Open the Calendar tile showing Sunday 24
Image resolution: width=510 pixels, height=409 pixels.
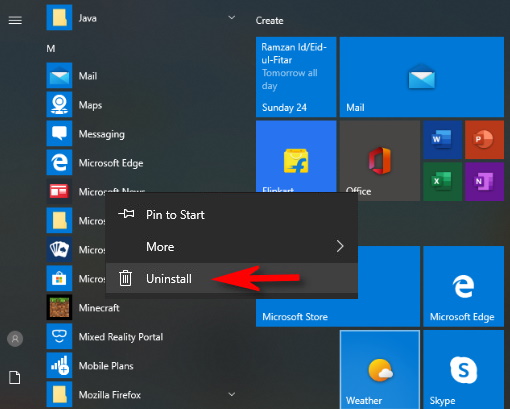coord(296,77)
